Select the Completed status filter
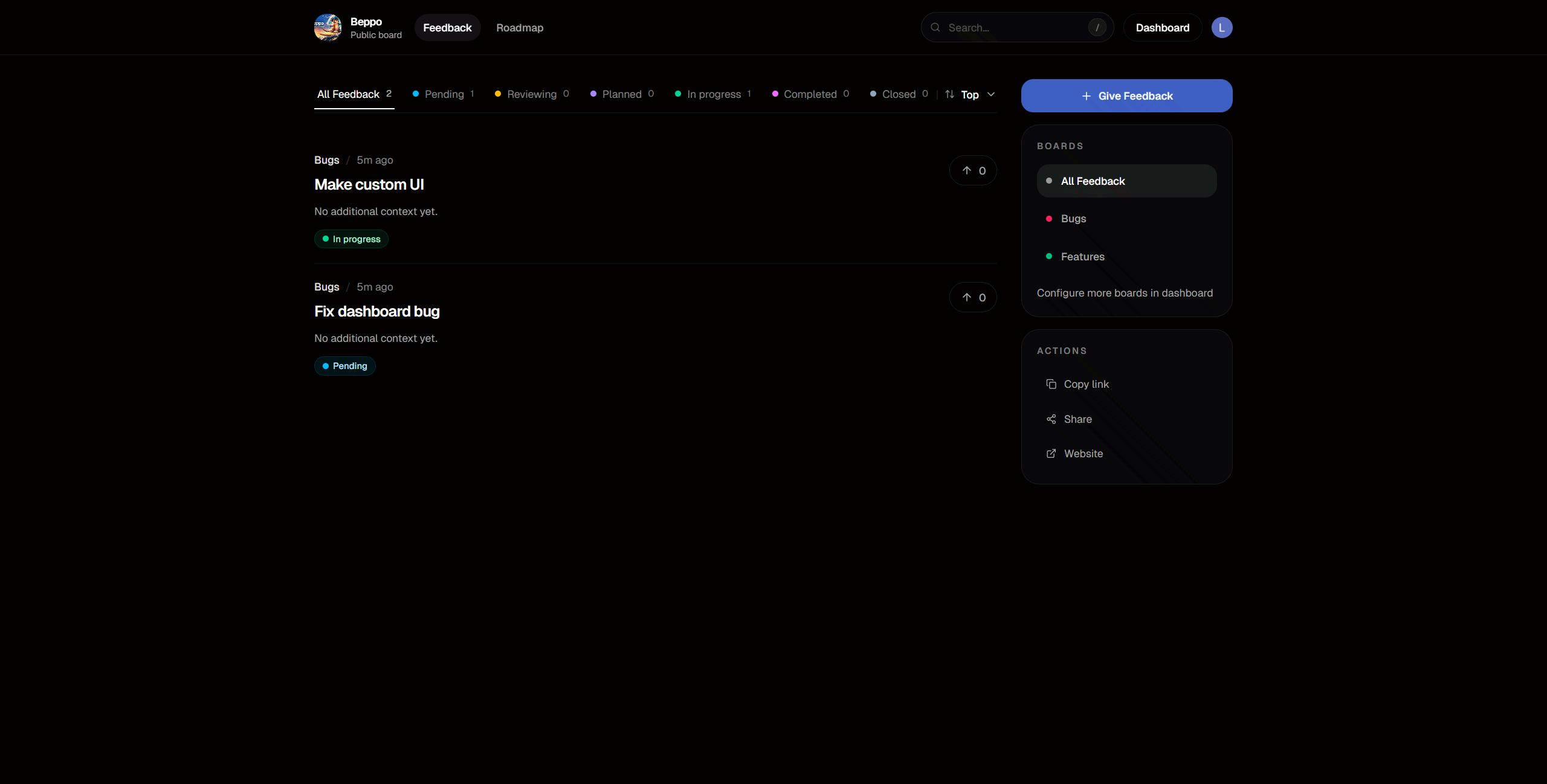Viewport: 1547px width, 784px height. click(x=811, y=94)
